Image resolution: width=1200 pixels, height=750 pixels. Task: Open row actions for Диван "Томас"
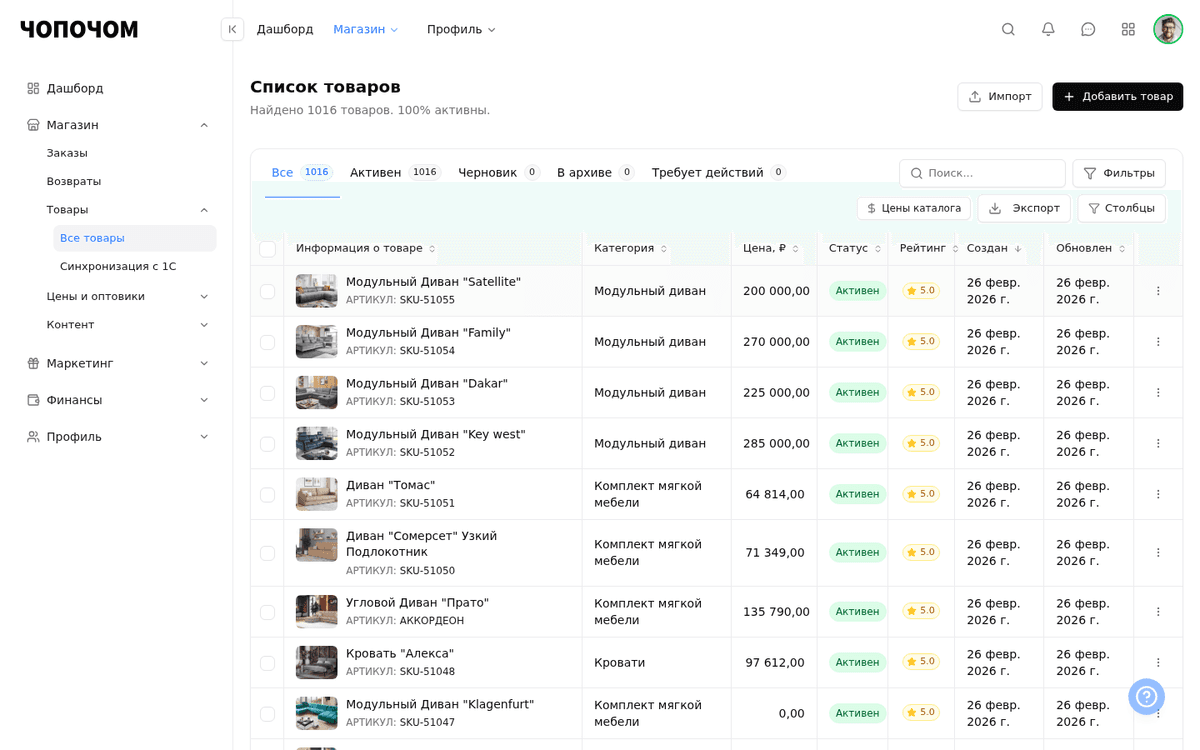coord(1158,494)
